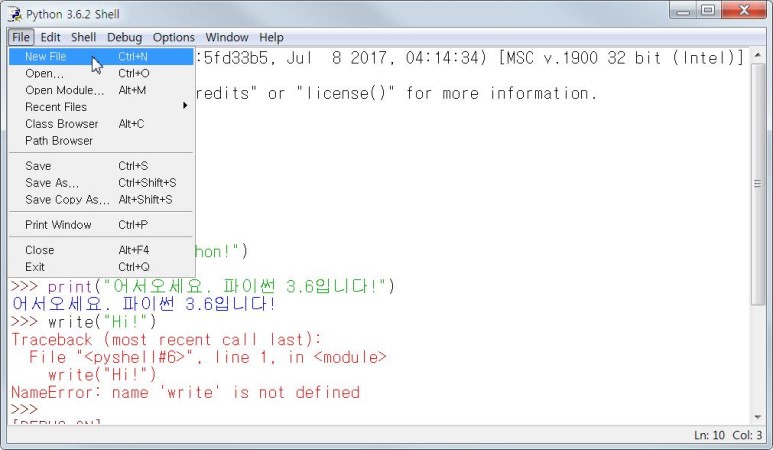Open the Path Browser
This screenshot has height=450, width=773.
101,140
